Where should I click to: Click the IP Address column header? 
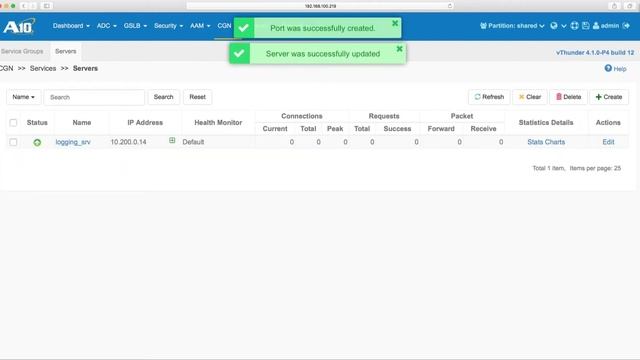(145, 122)
